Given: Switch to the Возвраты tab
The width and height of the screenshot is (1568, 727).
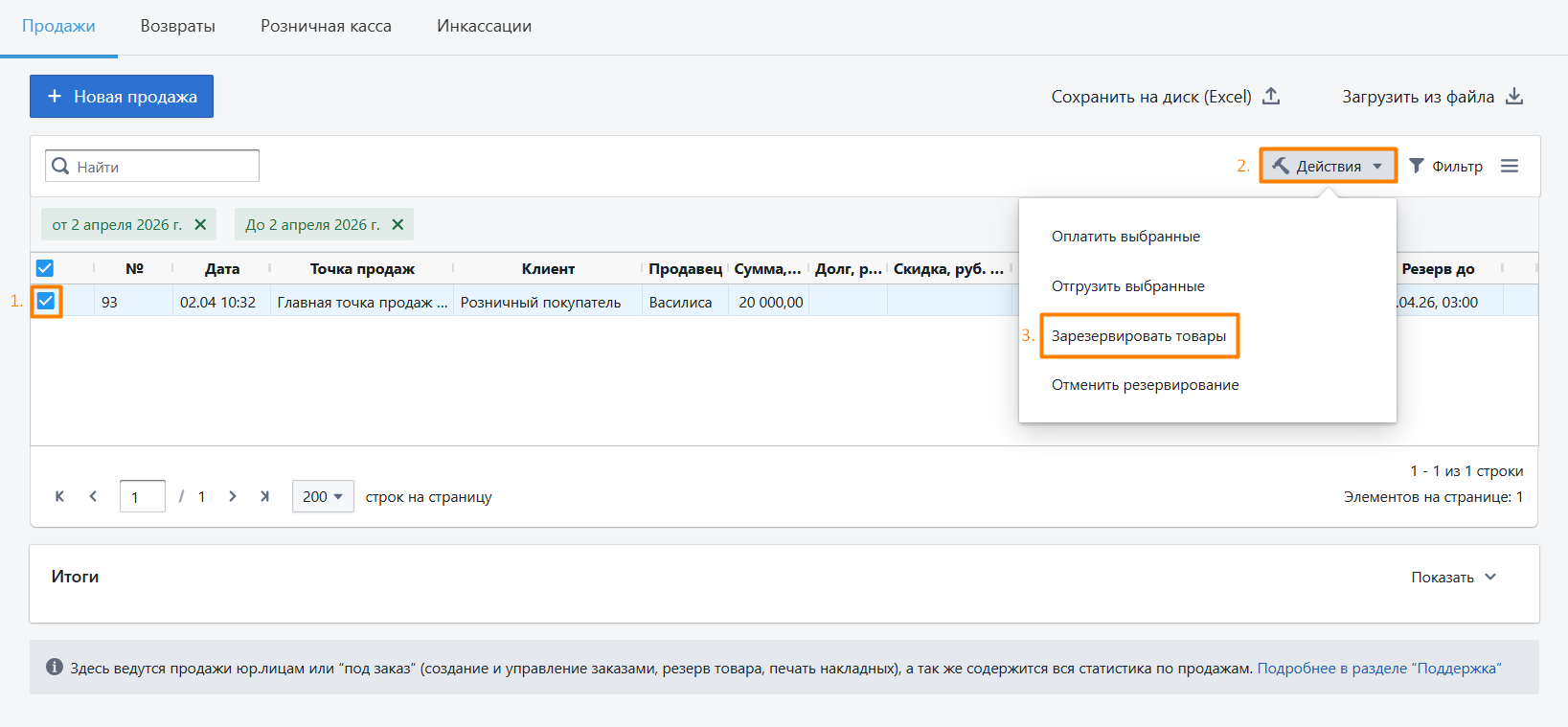Looking at the screenshot, I should [x=177, y=26].
